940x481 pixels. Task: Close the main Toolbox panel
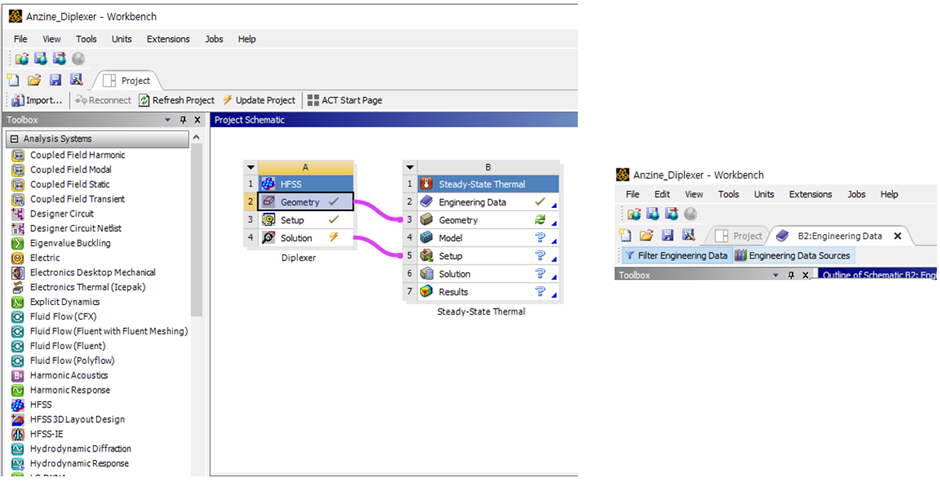197,120
